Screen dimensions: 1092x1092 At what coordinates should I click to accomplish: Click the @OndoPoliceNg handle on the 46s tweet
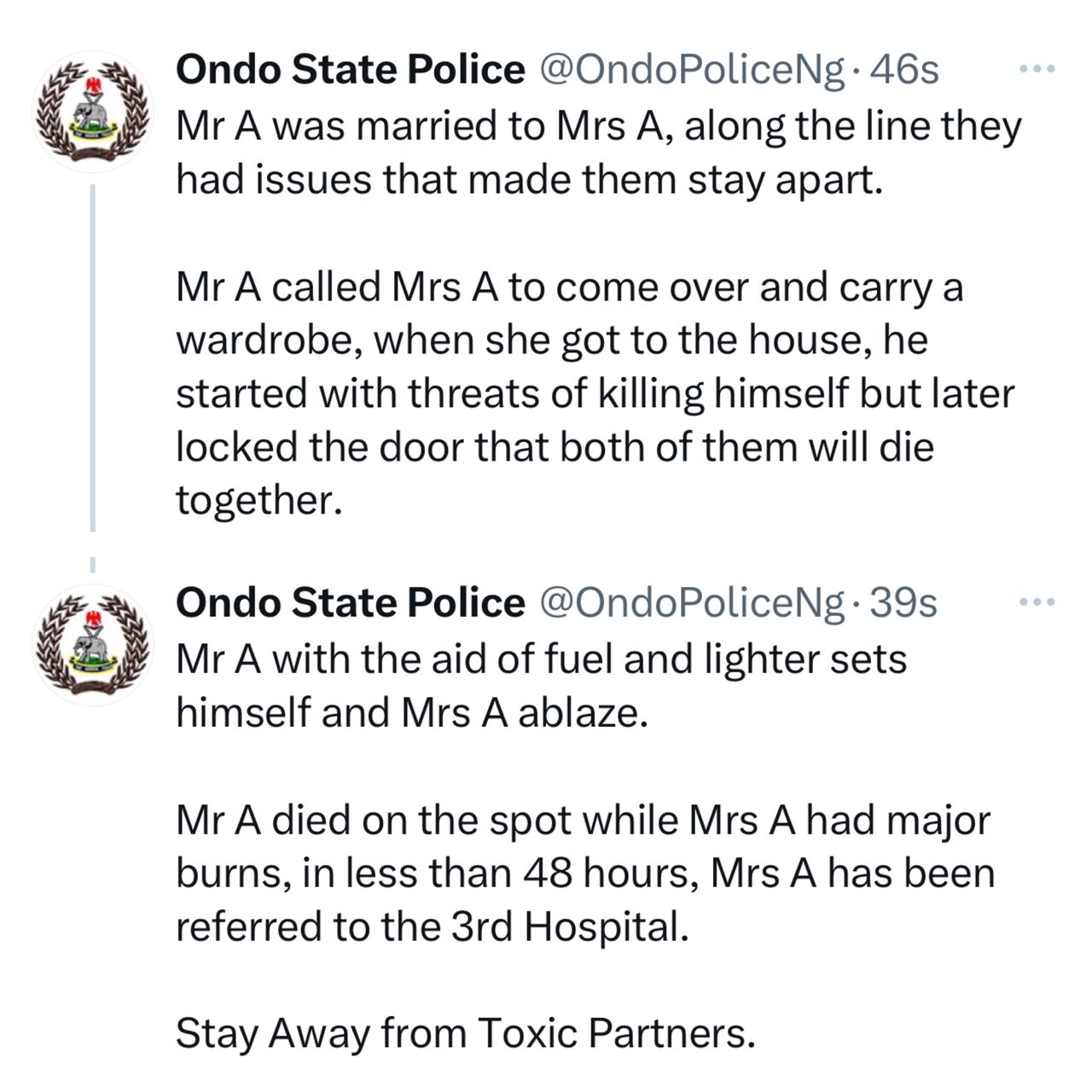(692, 71)
